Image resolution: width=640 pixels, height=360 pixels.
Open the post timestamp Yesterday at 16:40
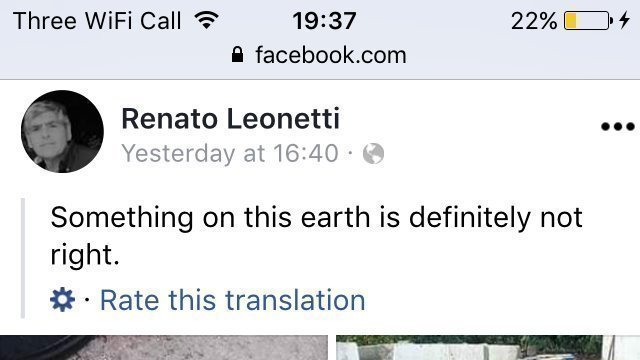tap(230, 154)
